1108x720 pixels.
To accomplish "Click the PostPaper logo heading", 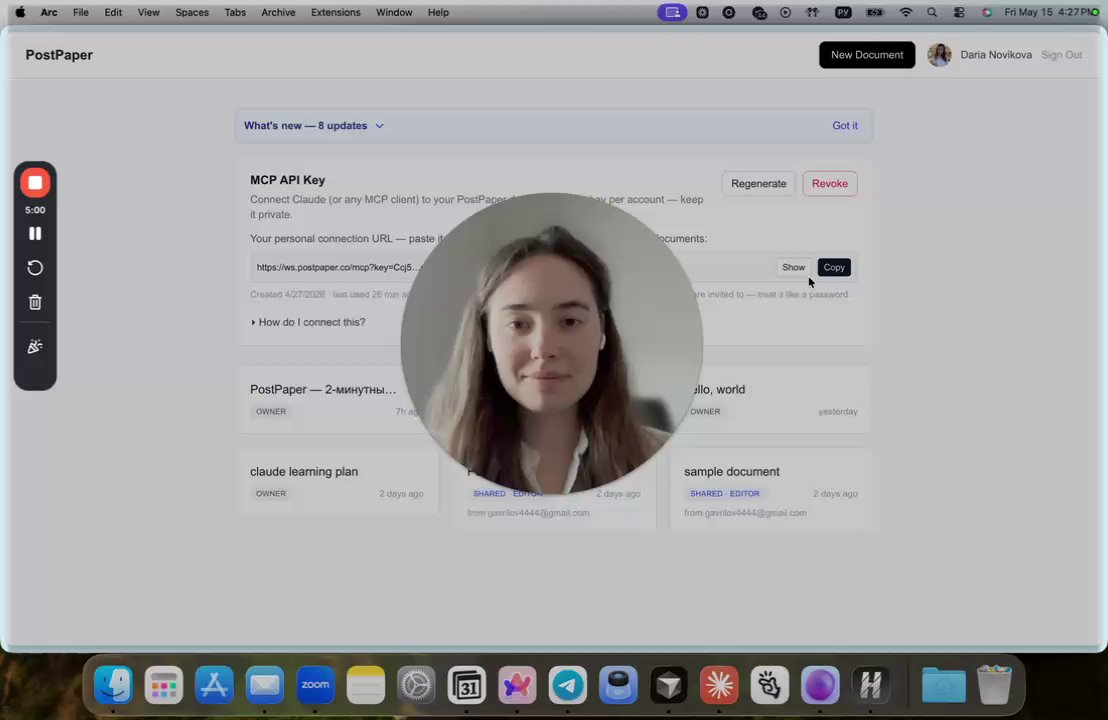I will 59,54.
